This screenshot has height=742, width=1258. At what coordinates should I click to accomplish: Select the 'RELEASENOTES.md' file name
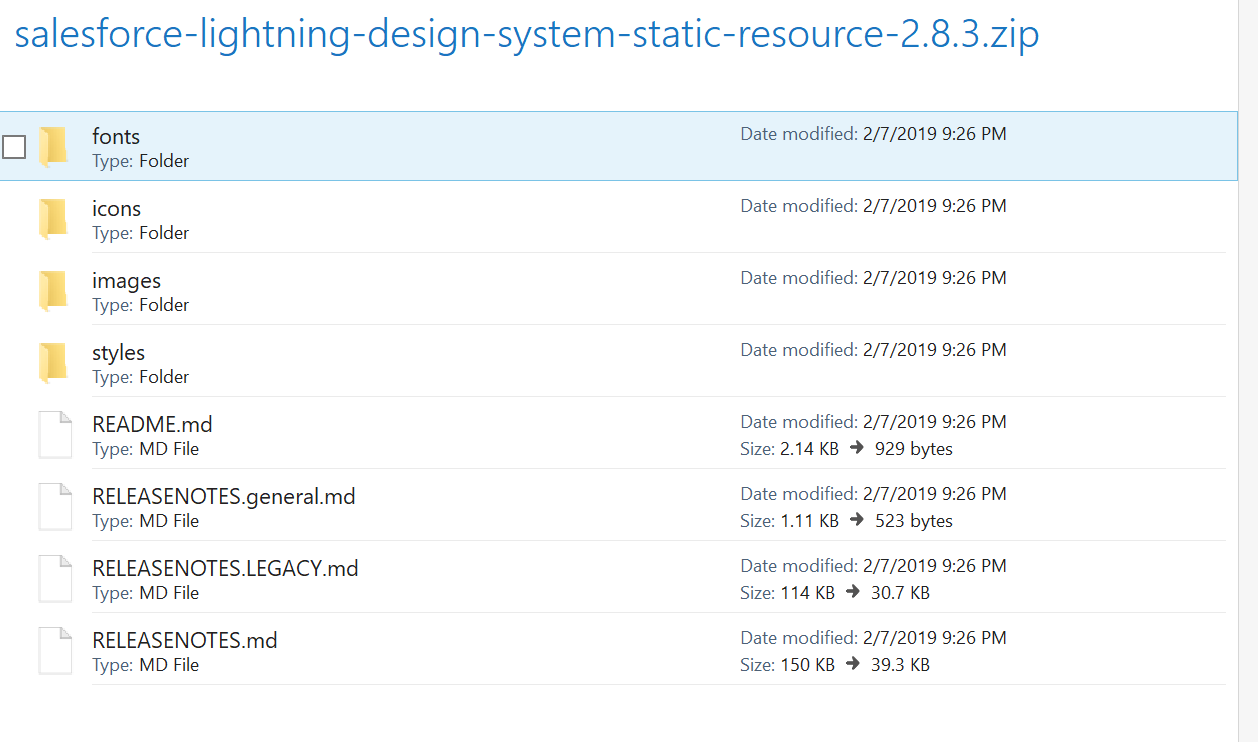(185, 641)
